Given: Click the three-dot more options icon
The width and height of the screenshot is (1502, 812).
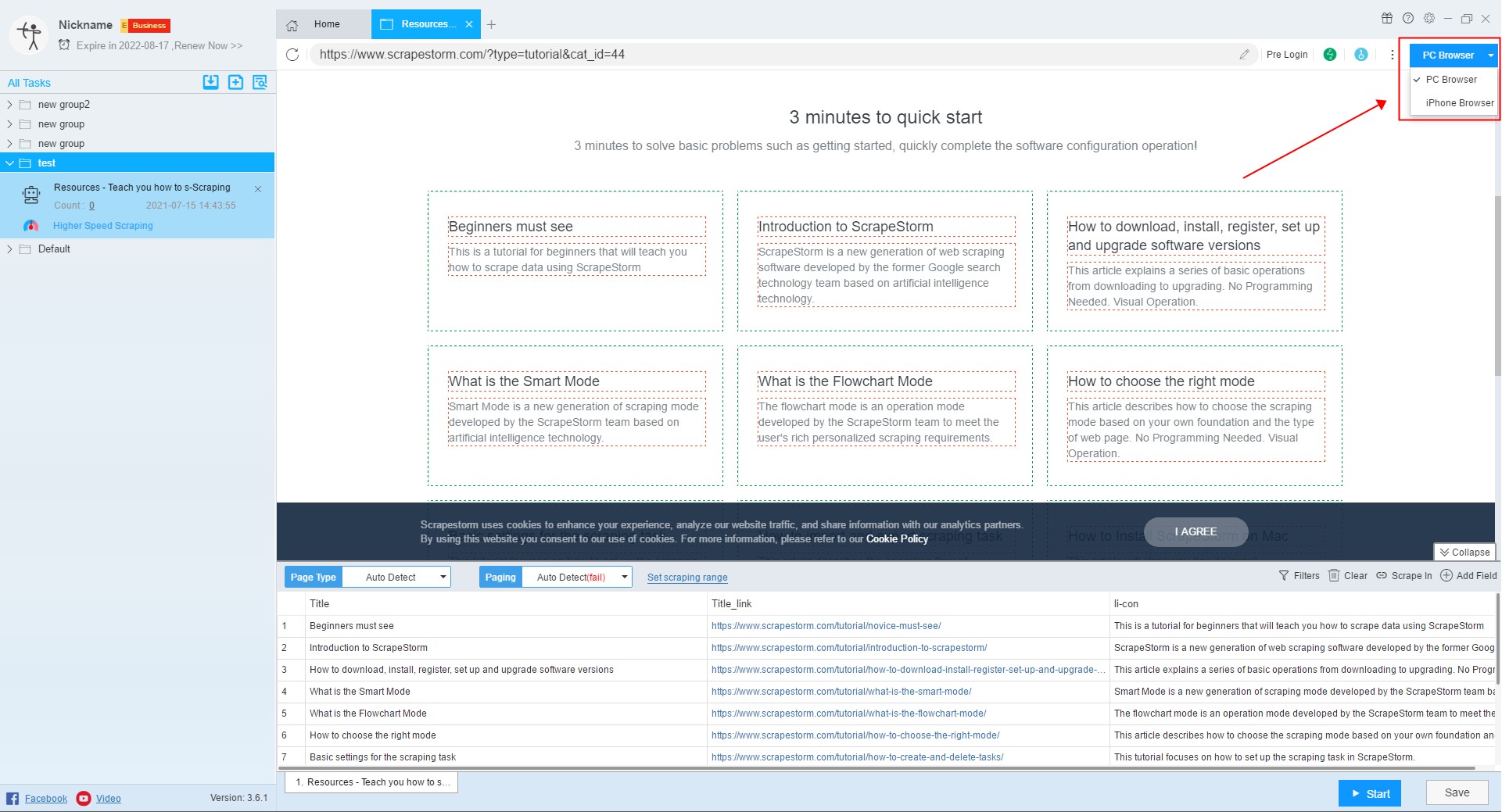Looking at the screenshot, I should pos(1392,55).
